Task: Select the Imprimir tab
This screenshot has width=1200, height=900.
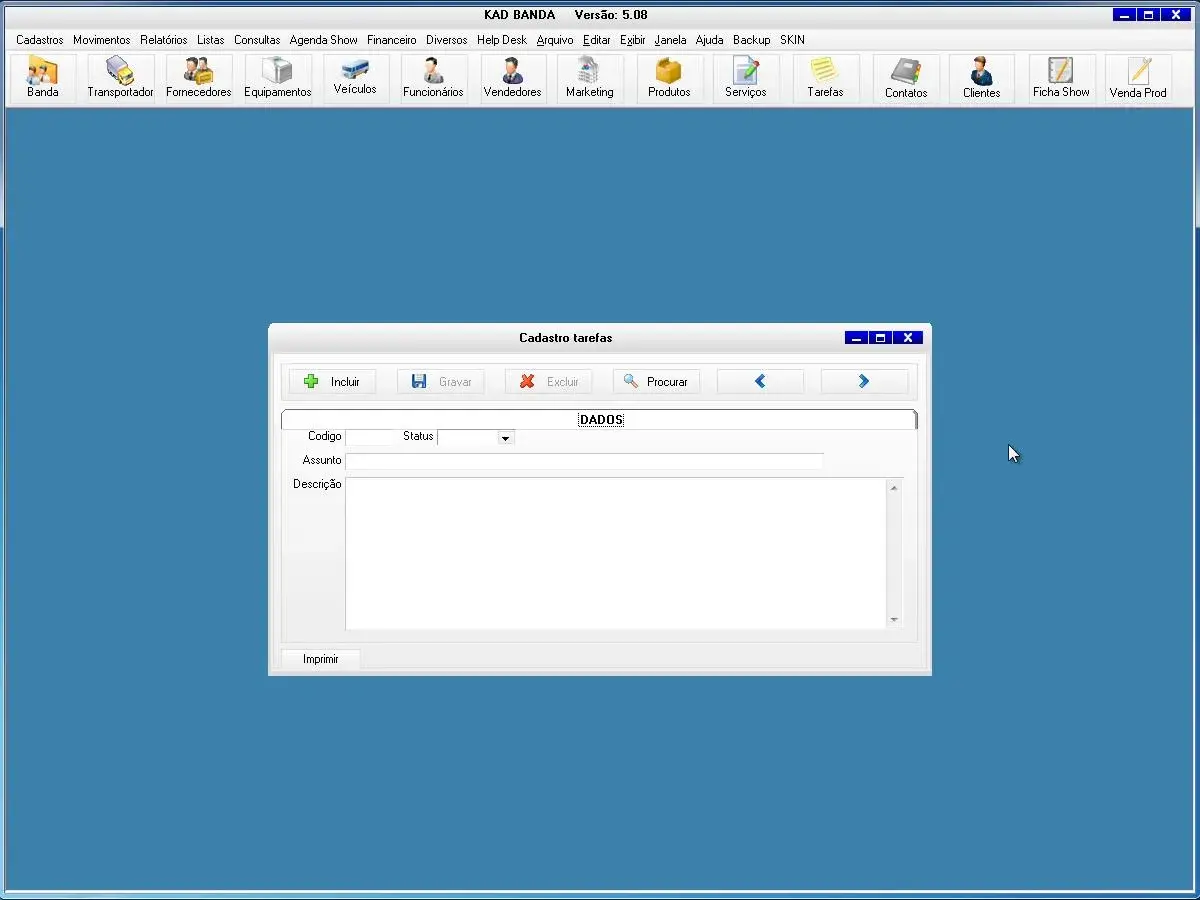Action: coord(321,659)
